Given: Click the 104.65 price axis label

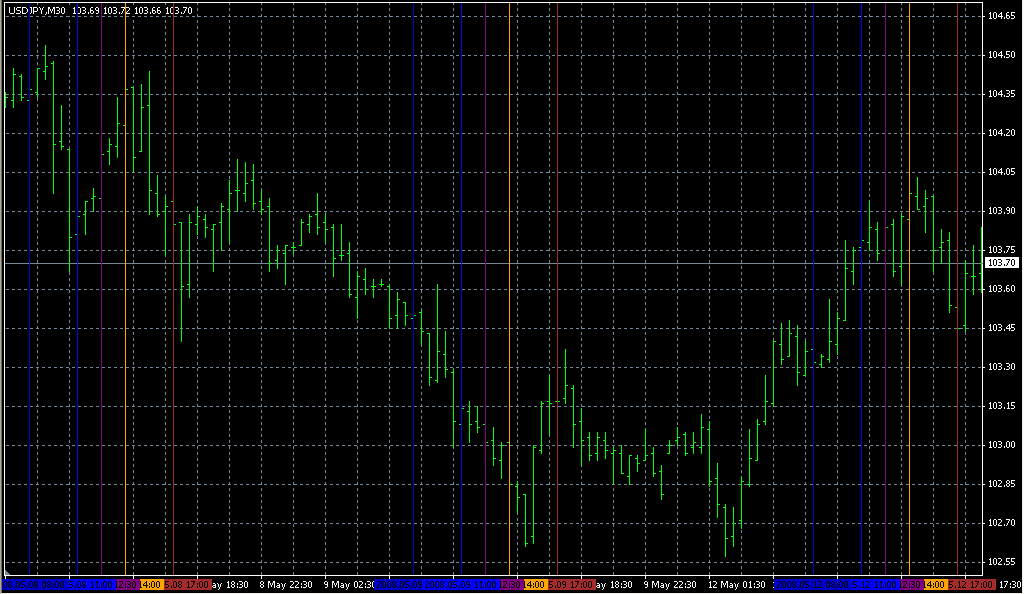Looking at the screenshot, I should click(x=1001, y=17).
